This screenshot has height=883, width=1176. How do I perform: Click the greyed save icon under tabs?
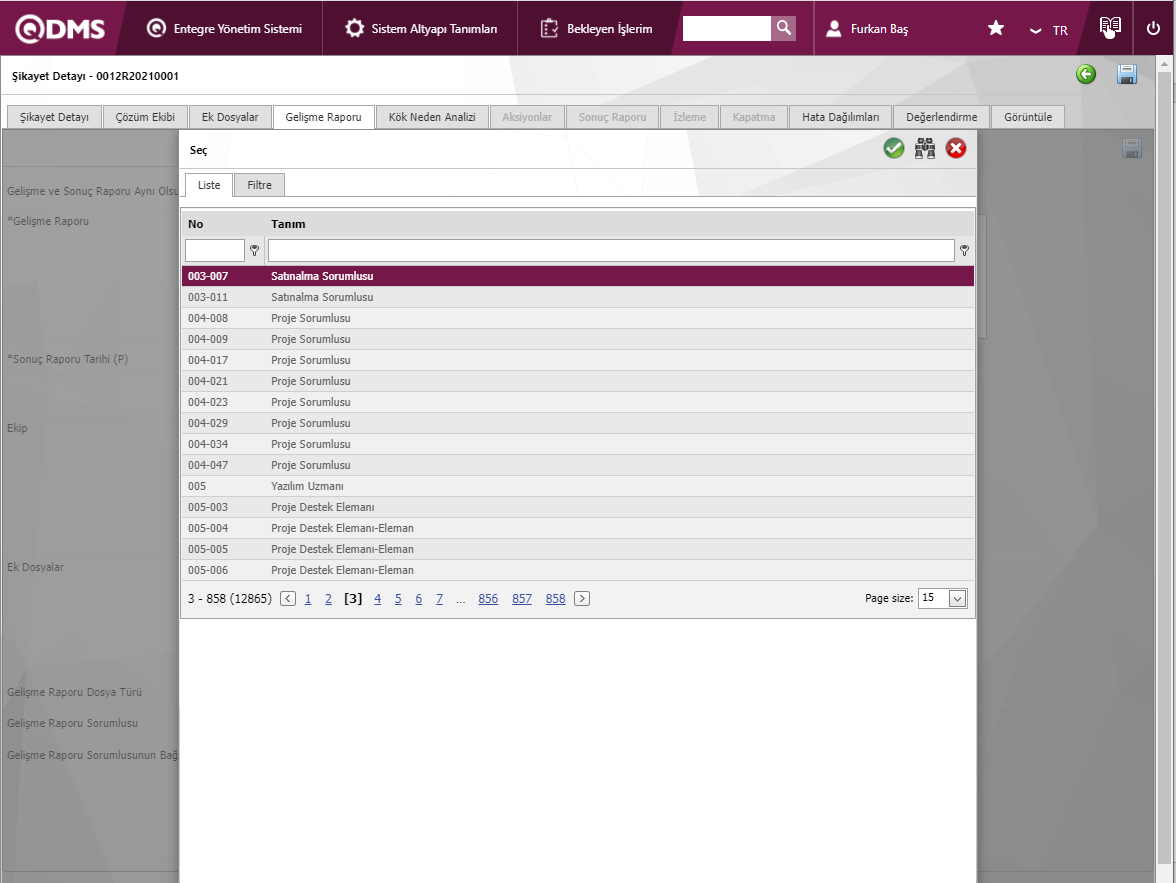1132,149
